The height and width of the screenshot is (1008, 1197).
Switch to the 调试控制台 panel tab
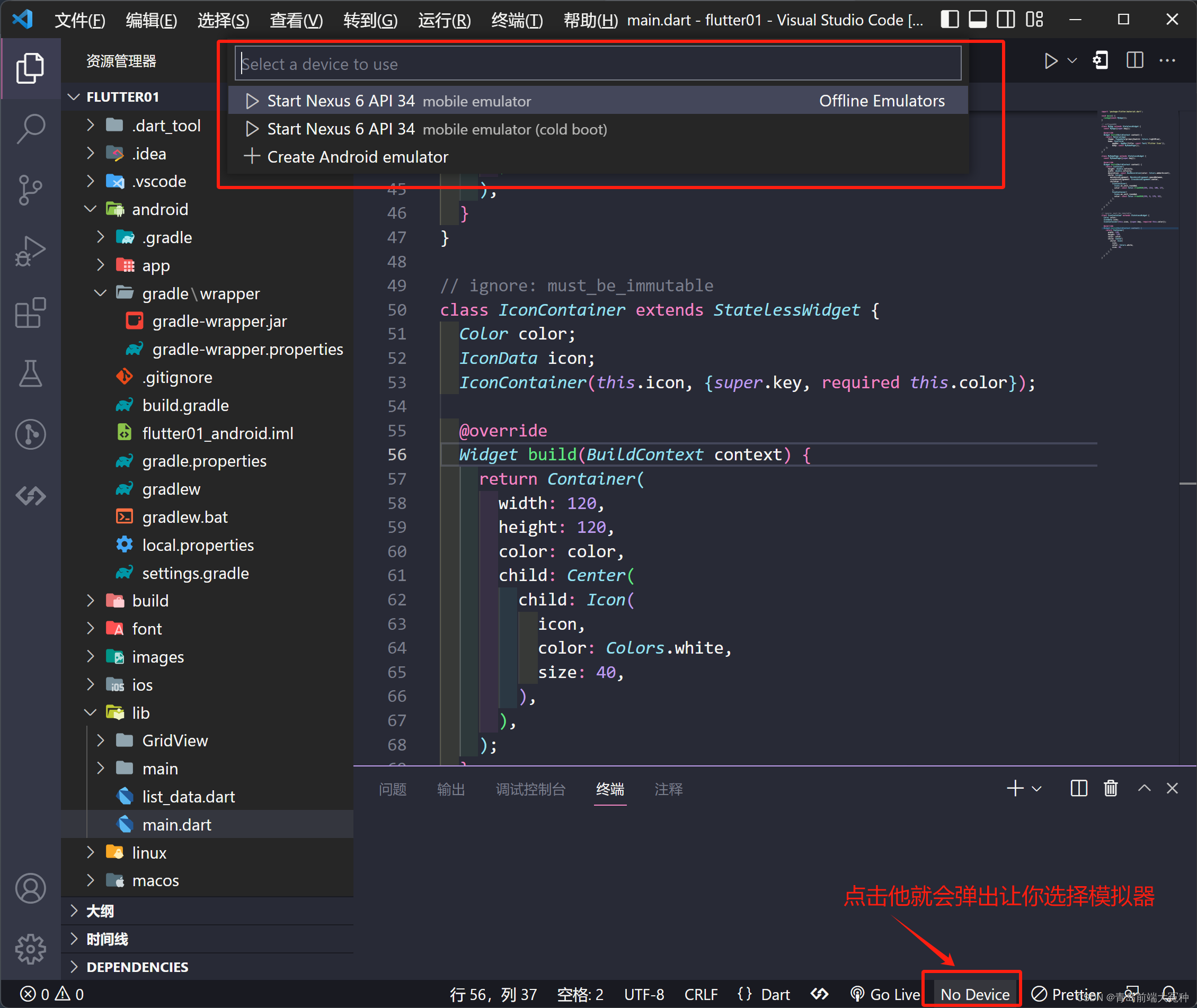coord(530,789)
